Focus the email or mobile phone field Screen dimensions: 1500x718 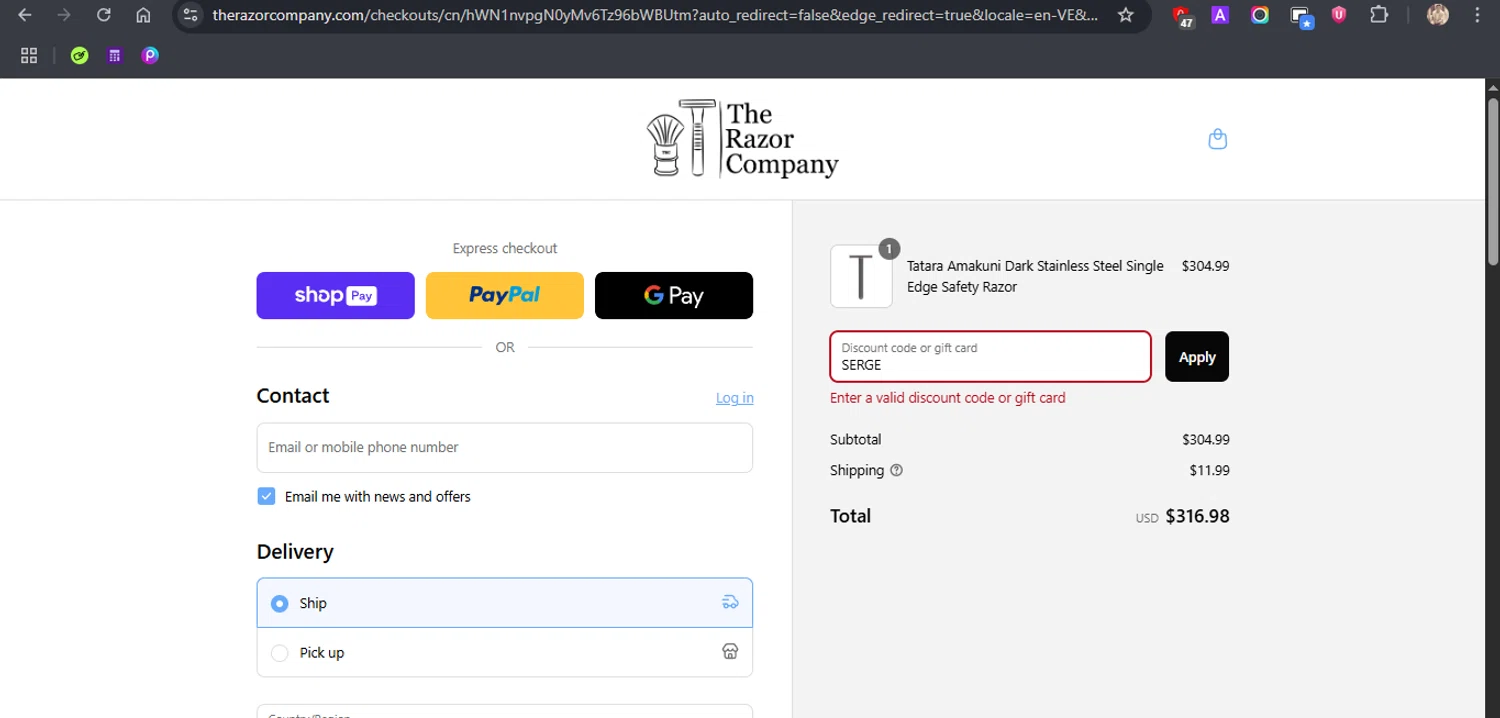(505, 447)
